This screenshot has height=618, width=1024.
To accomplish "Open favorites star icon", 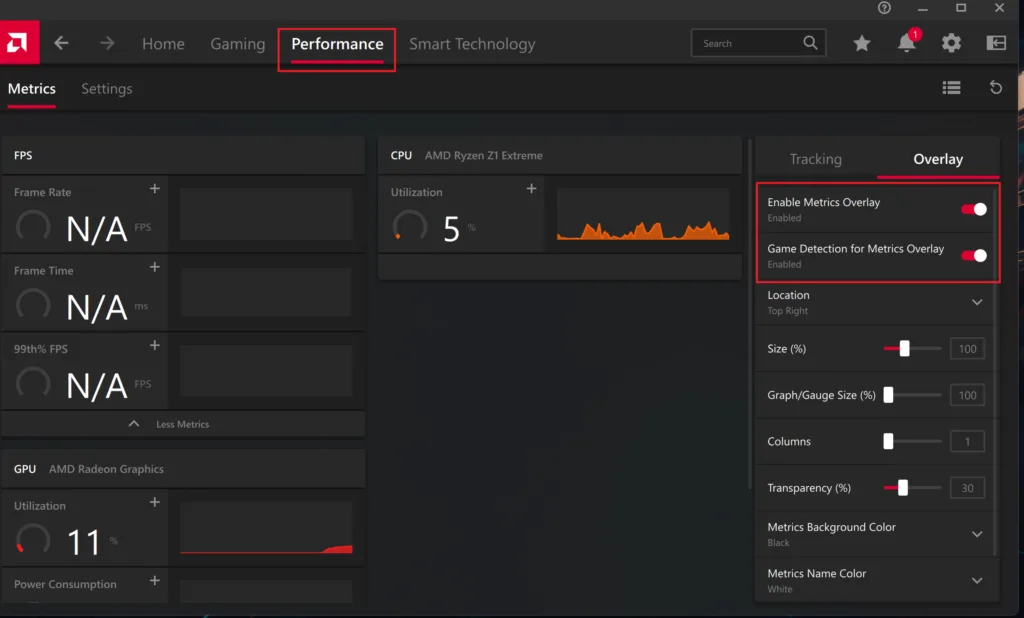I will [861, 43].
